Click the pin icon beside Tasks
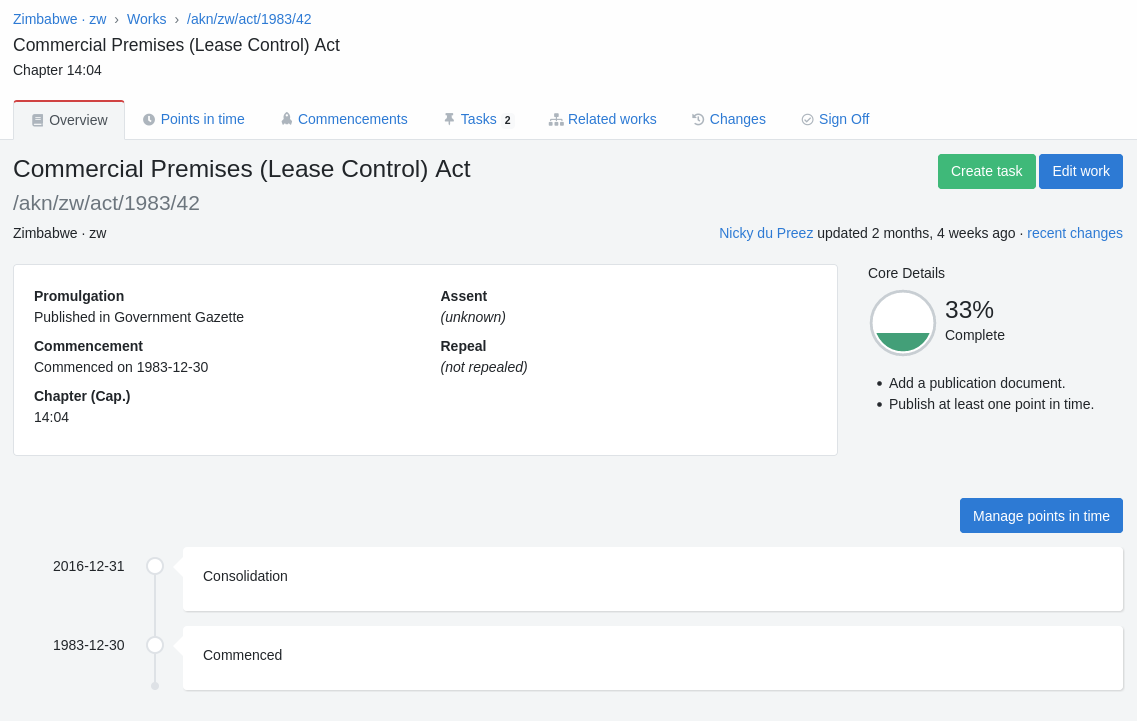This screenshot has height=721, width=1137. pyautogui.click(x=449, y=119)
